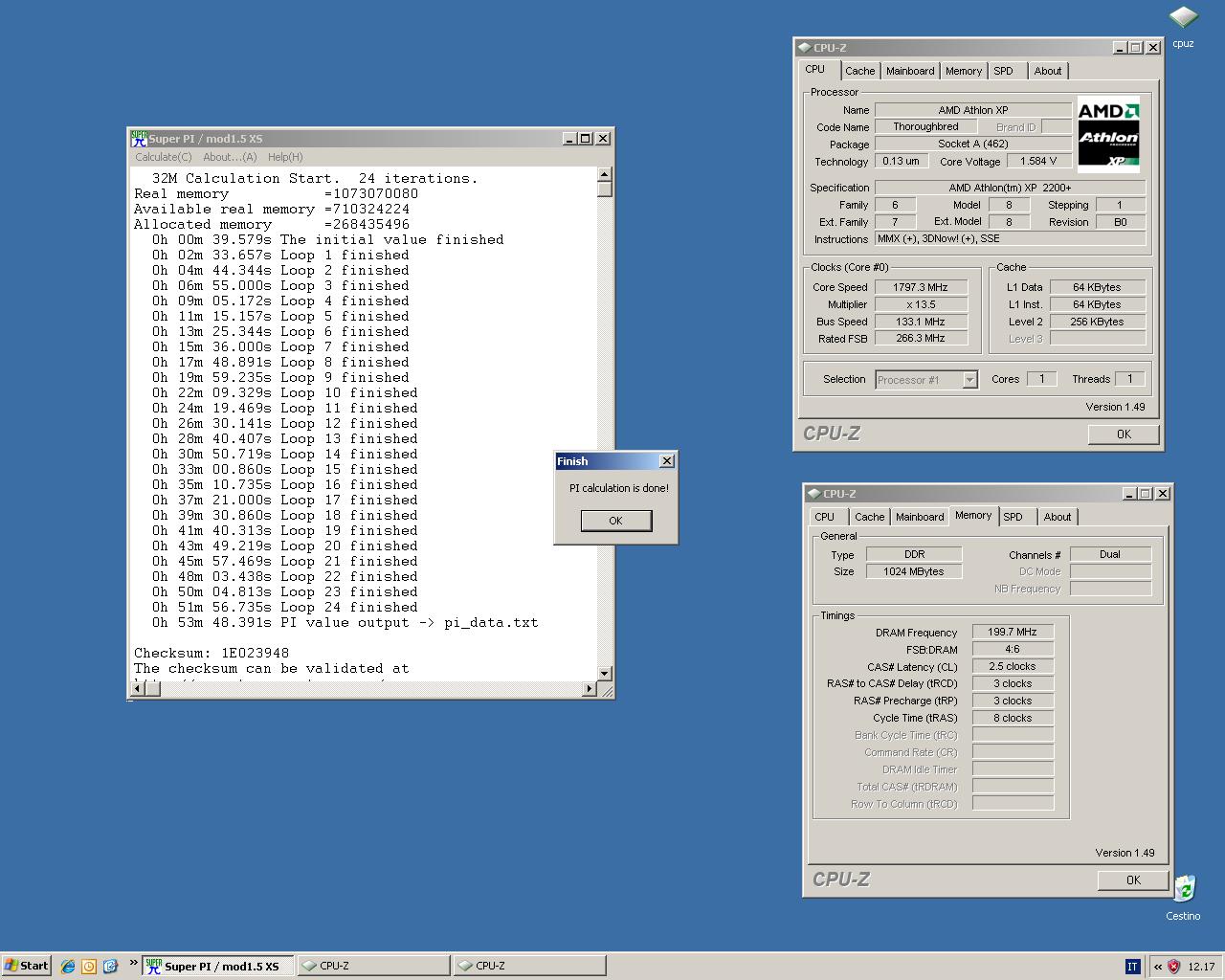Screen dimensions: 1225x980
Task: Show hidden tray icons with the arrow
Action: click(x=1157, y=966)
